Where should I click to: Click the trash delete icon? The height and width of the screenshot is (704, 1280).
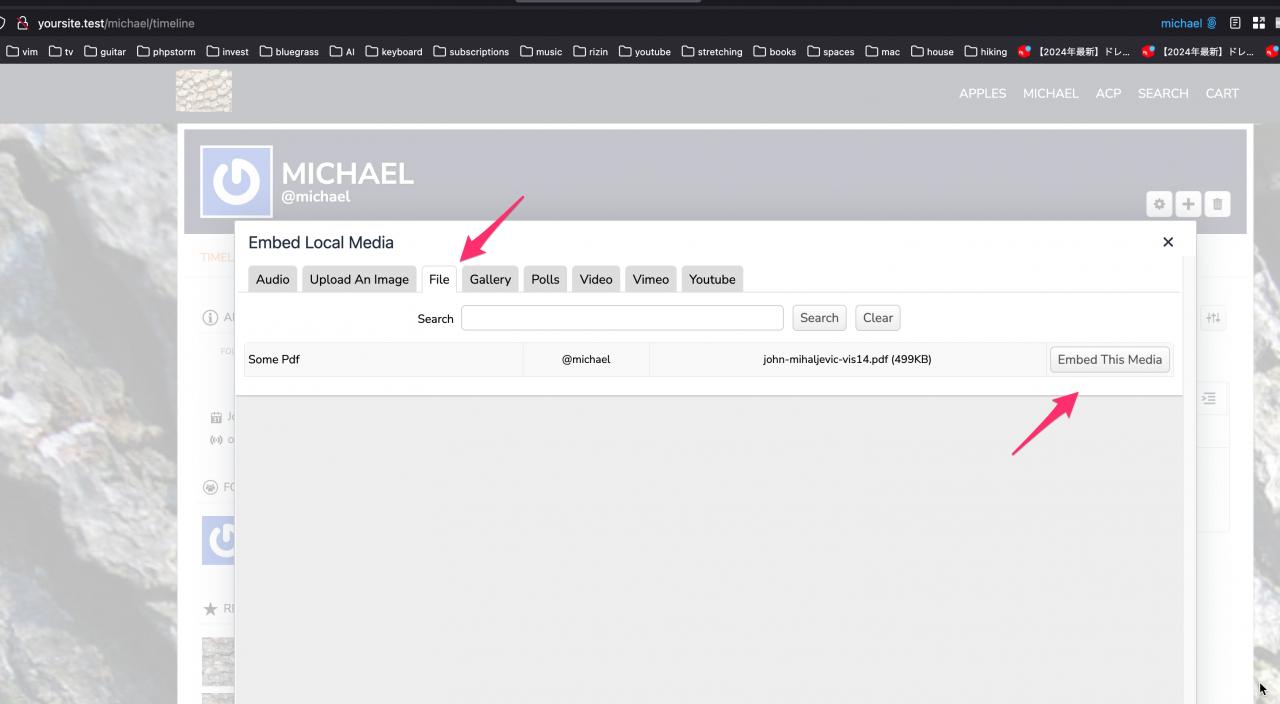(1217, 204)
